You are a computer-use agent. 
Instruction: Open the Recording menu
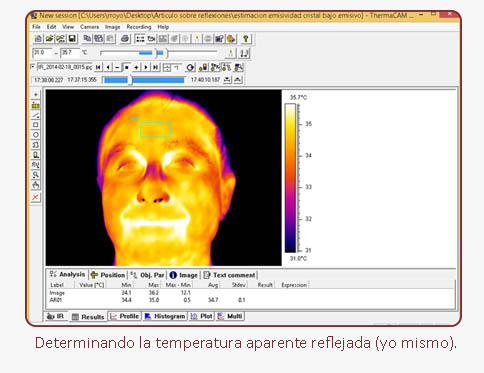(139, 27)
